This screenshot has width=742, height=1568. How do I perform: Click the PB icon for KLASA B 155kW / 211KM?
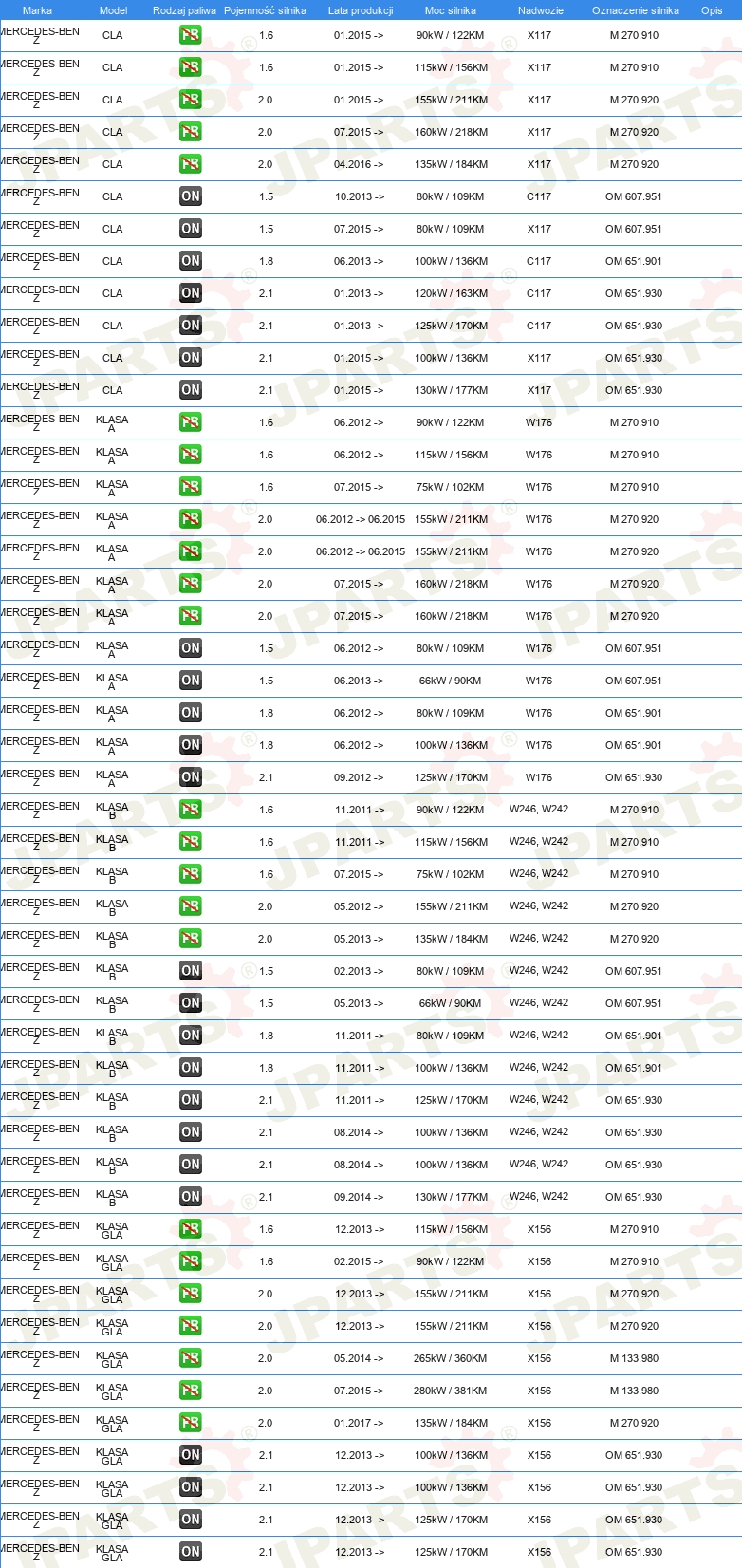(191, 906)
